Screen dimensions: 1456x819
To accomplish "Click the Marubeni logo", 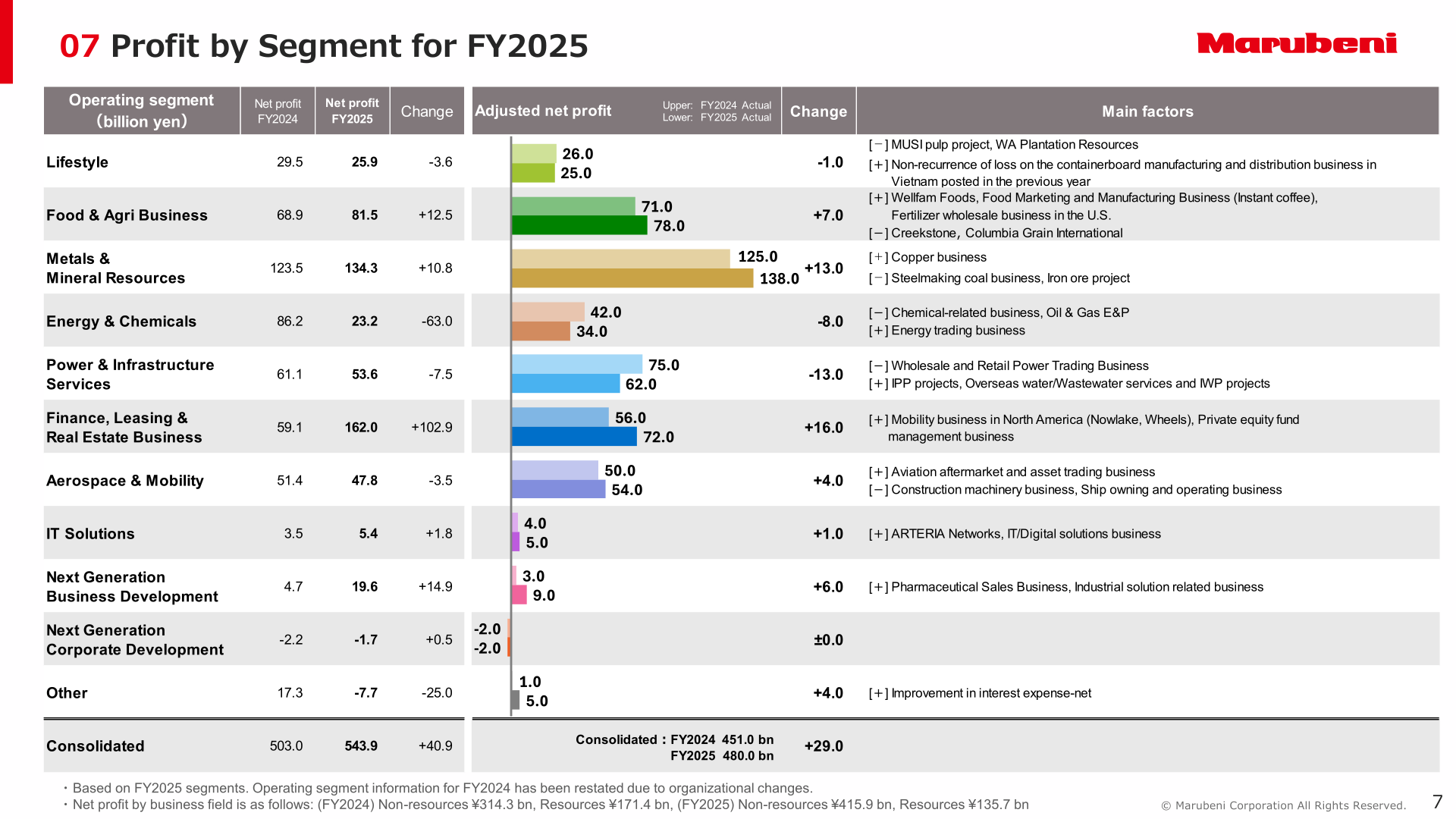I will tap(1297, 43).
